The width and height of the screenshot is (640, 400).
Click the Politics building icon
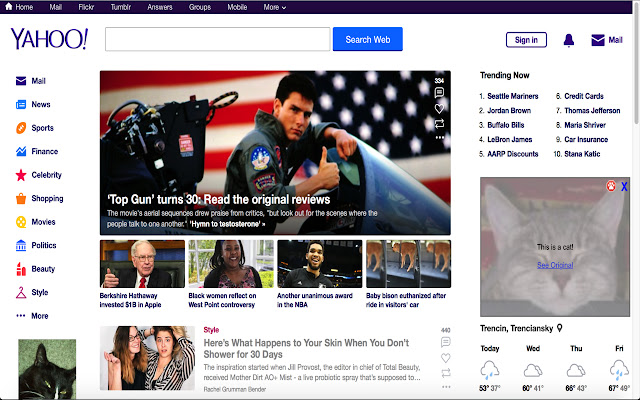pyautogui.click(x=21, y=245)
